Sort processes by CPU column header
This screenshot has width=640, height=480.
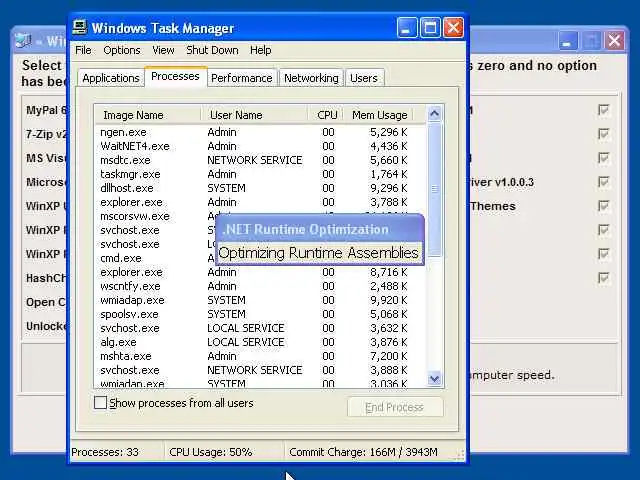(326, 115)
